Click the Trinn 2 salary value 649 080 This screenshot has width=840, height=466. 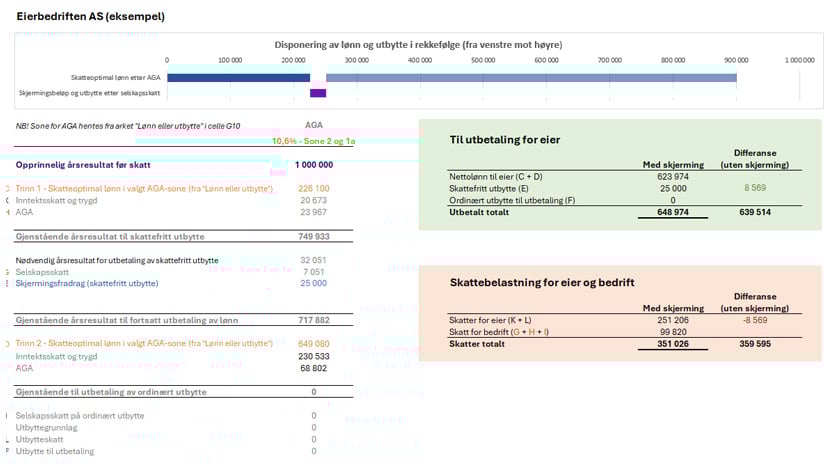tap(313, 343)
